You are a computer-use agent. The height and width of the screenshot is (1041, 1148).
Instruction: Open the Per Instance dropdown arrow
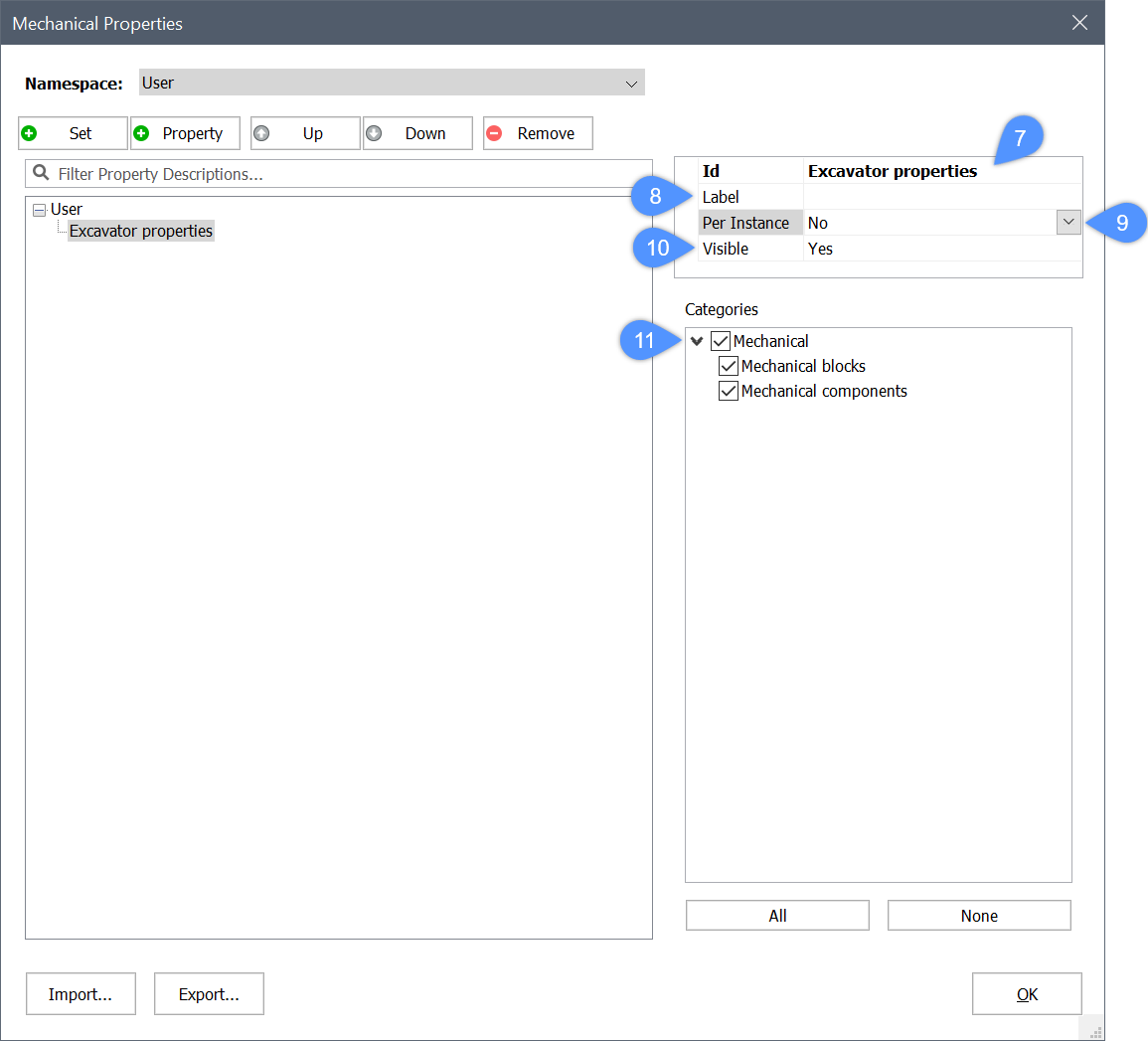click(1068, 223)
